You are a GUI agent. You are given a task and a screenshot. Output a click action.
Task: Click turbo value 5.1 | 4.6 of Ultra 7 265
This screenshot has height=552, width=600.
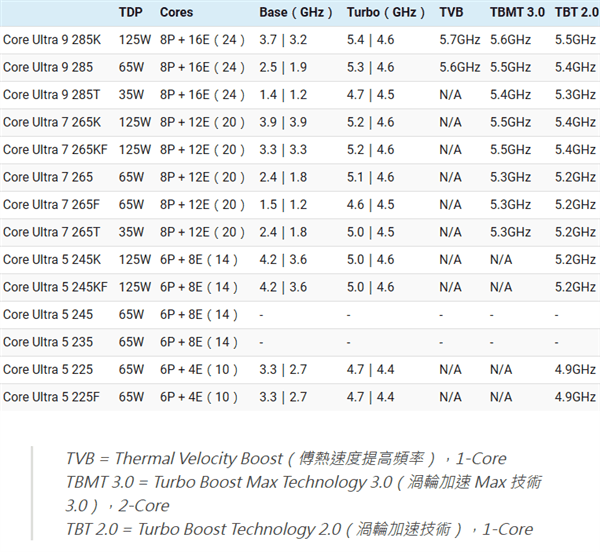pos(370,177)
